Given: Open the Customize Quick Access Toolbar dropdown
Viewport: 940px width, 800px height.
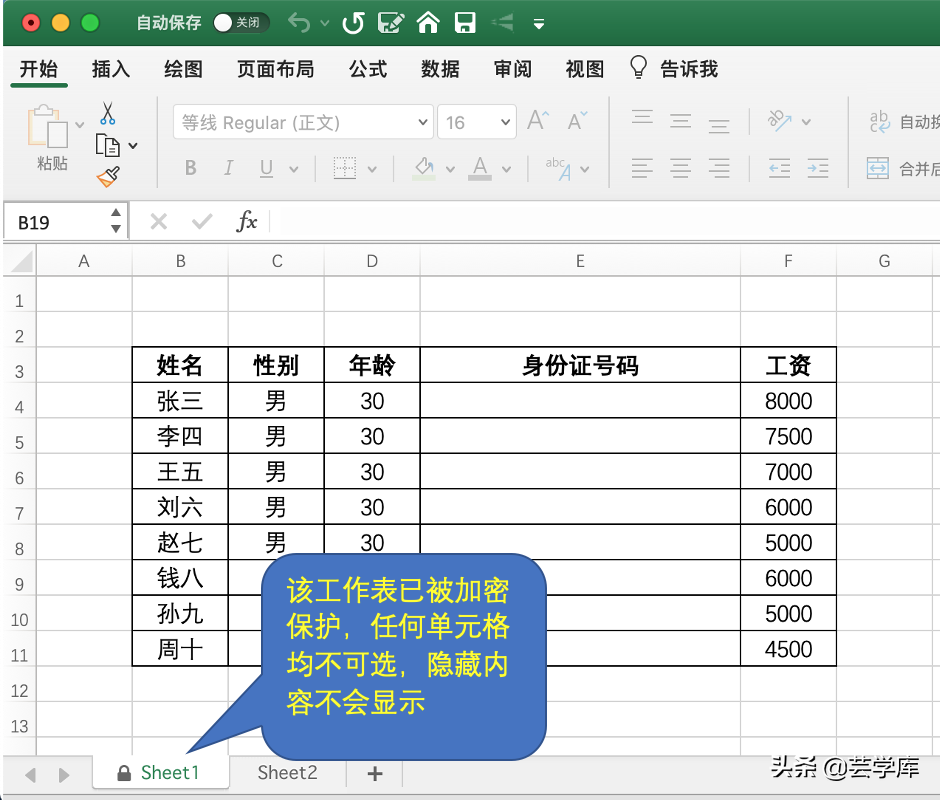Looking at the screenshot, I should pyautogui.click(x=539, y=24).
